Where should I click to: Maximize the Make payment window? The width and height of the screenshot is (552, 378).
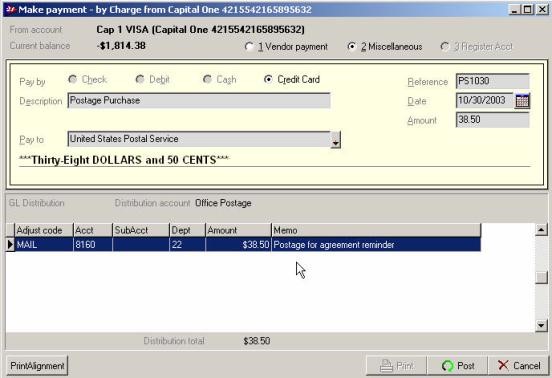tap(528, 10)
